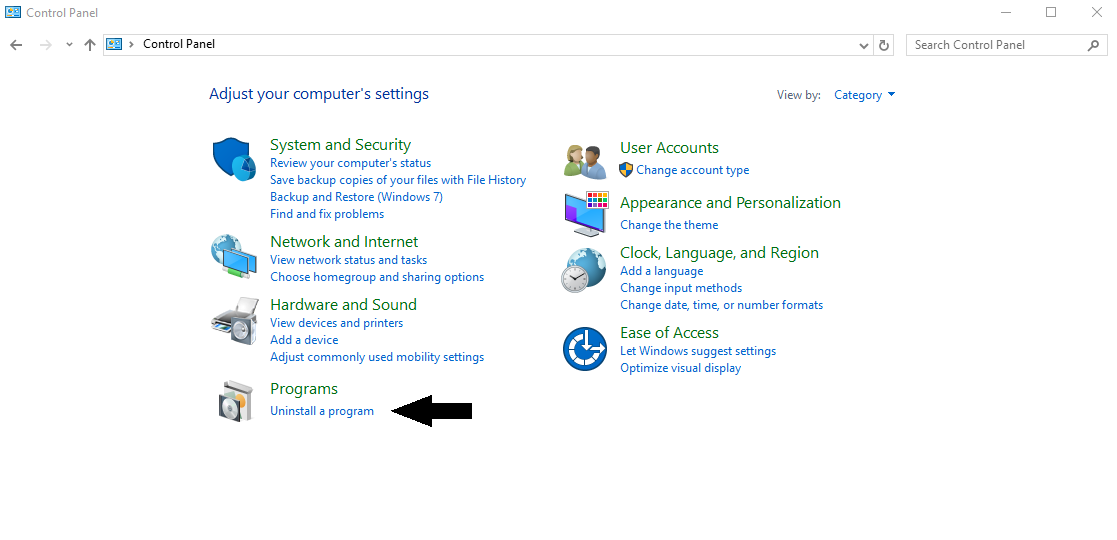Select Backup and Restore (Windows 7)
The image size is (1117, 540).
pos(356,197)
